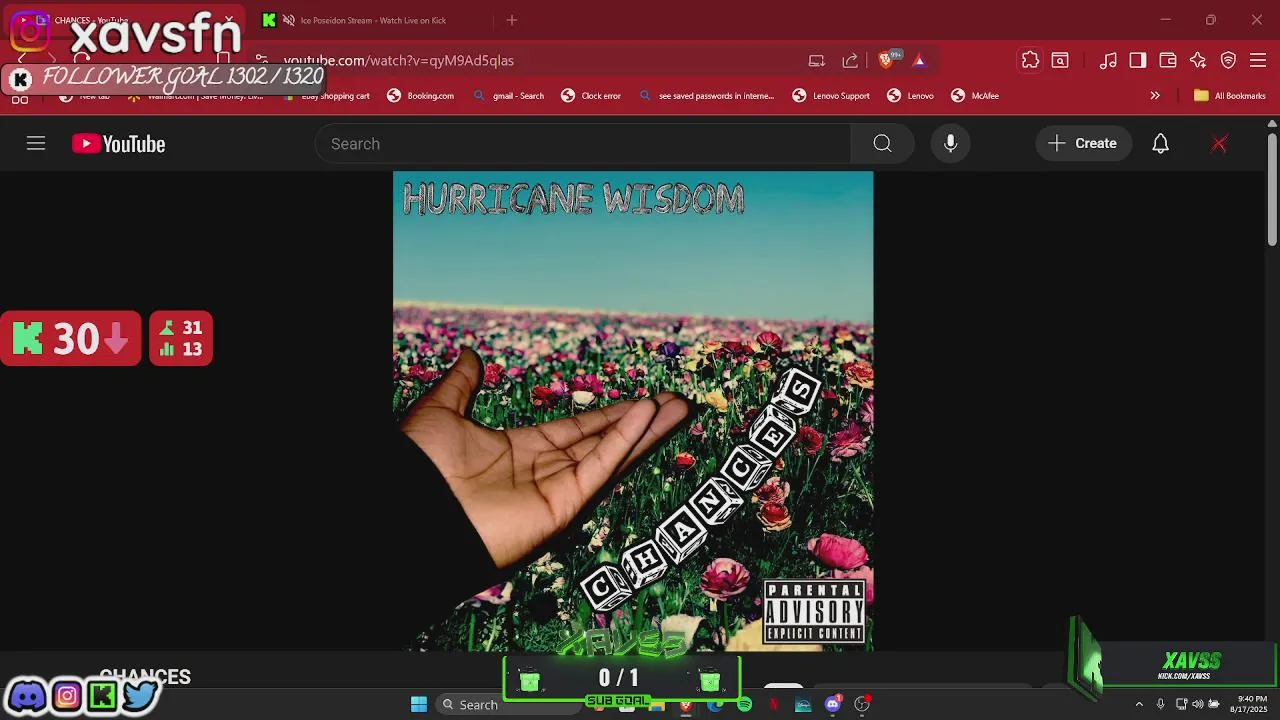Open Netflix from the taskbar
1280x720 pixels.
(x=773, y=705)
